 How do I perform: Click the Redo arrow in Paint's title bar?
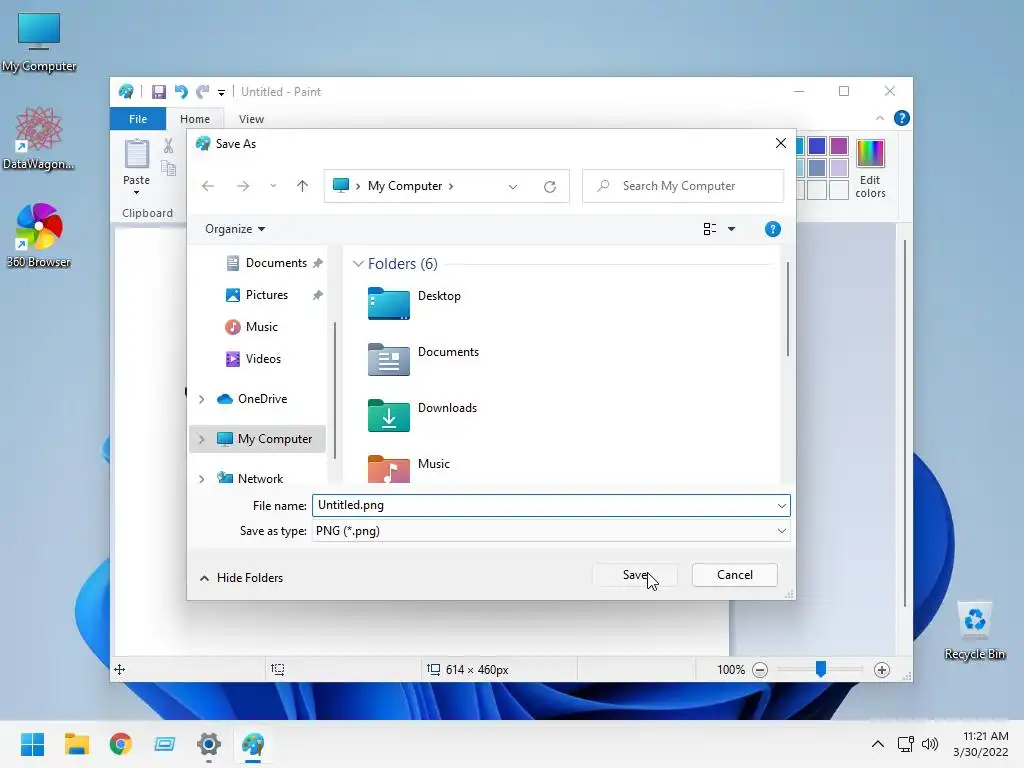pos(203,92)
